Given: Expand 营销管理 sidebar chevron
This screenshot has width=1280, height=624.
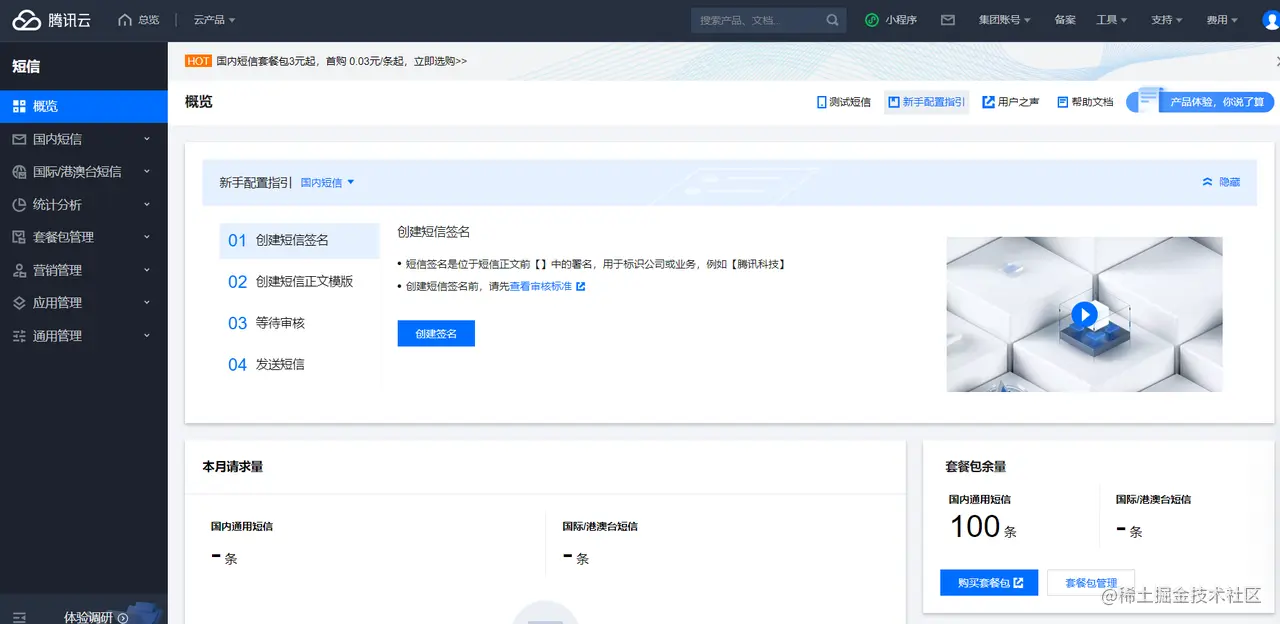Looking at the screenshot, I should pos(147,270).
